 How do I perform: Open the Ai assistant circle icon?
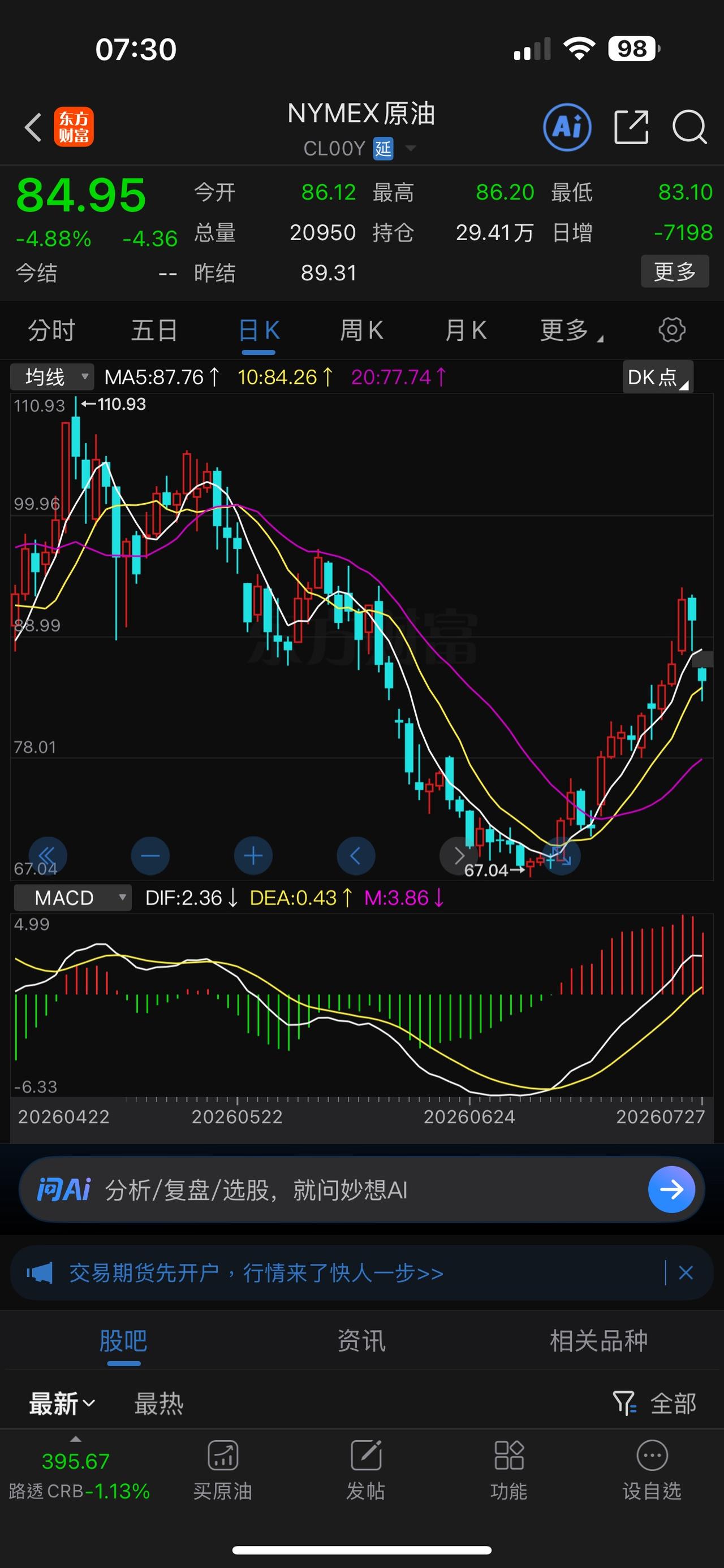pos(567,127)
